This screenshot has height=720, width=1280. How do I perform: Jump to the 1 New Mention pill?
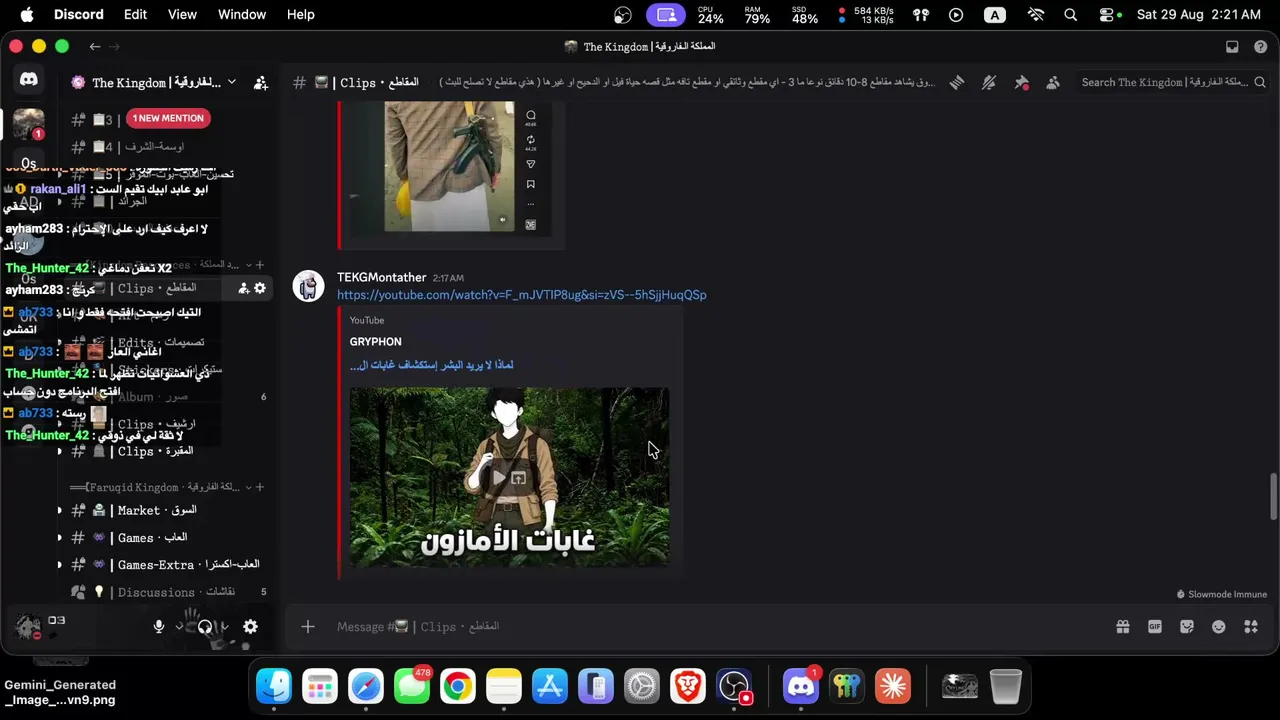click(168, 118)
